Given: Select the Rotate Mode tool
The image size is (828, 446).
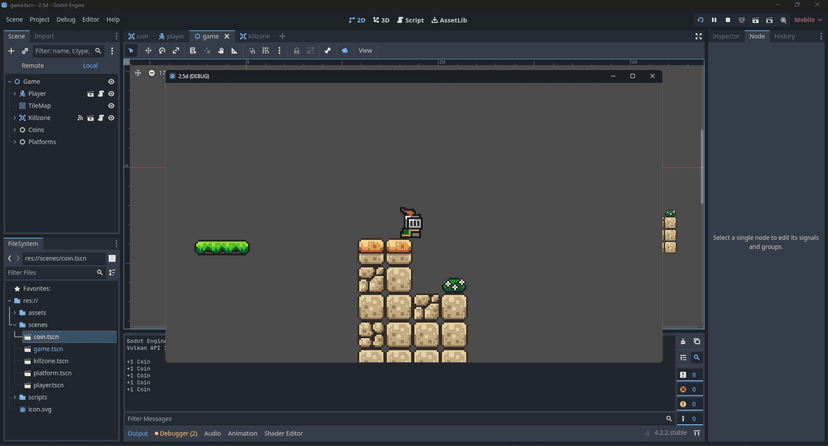Looking at the screenshot, I should pyautogui.click(x=162, y=51).
